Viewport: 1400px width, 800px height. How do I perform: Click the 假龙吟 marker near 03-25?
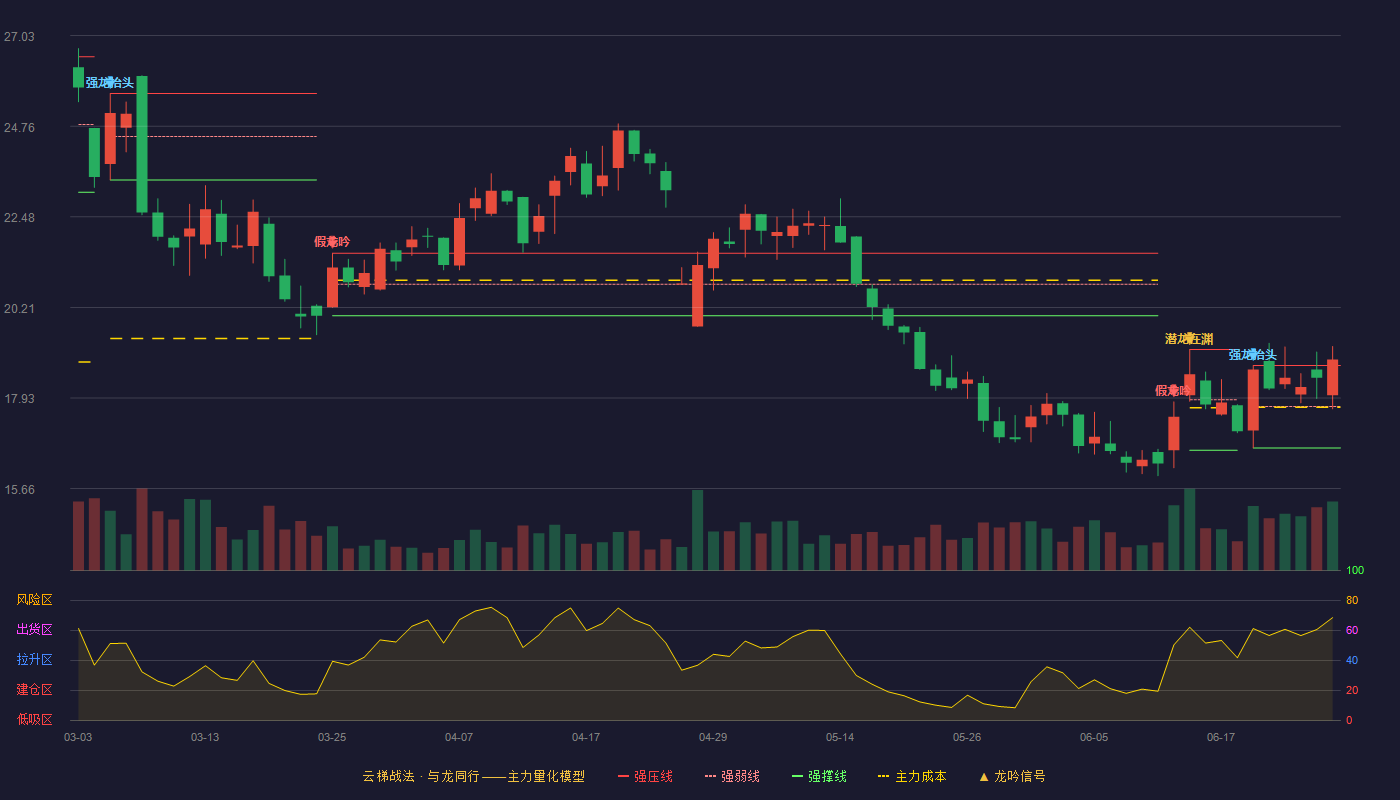[332, 242]
